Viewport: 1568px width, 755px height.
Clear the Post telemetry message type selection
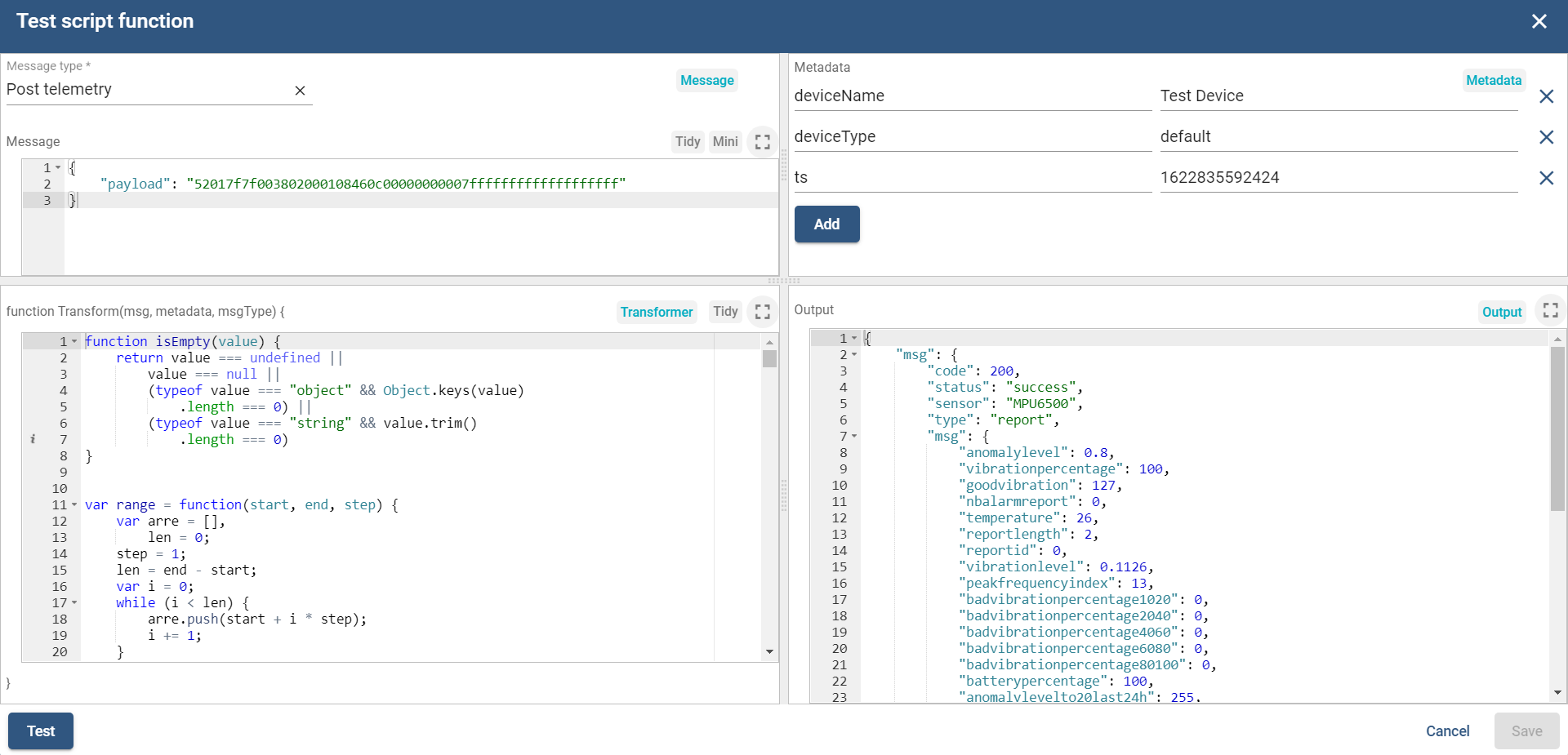tap(300, 91)
